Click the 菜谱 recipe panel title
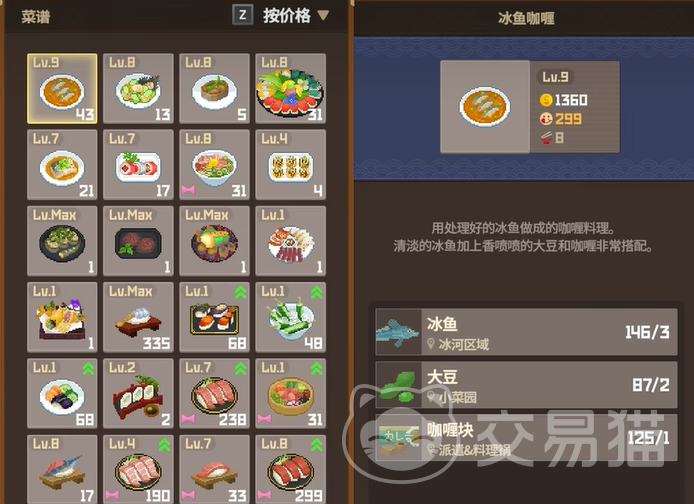The height and width of the screenshot is (504, 694). 36,17
